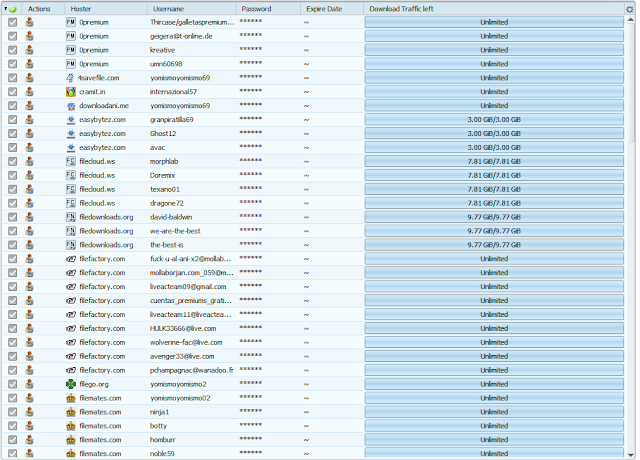
Task: Click Unlimited traffic bar for botty
Action: click(x=494, y=426)
